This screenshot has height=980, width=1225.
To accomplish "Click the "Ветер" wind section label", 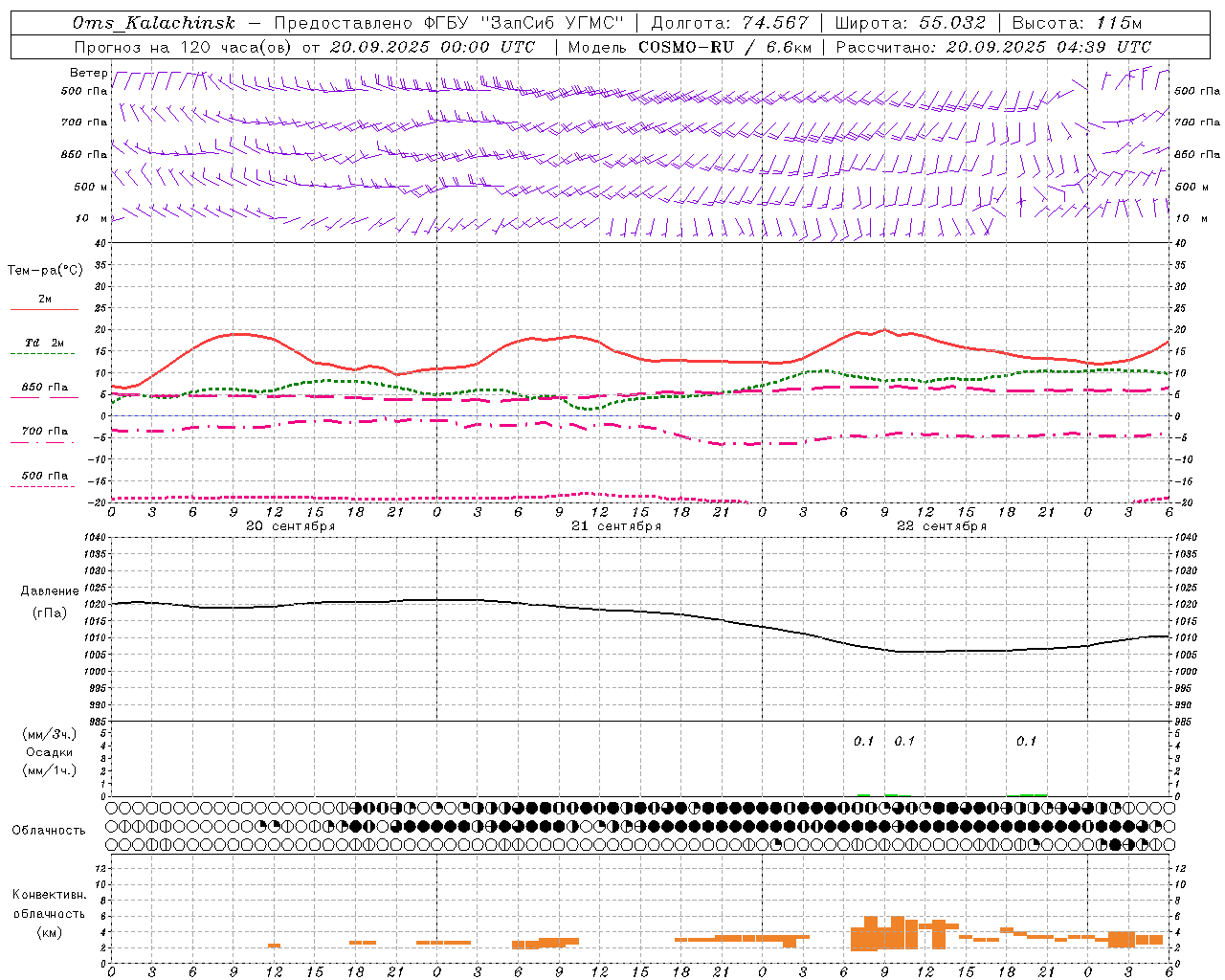I will pos(88,73).
